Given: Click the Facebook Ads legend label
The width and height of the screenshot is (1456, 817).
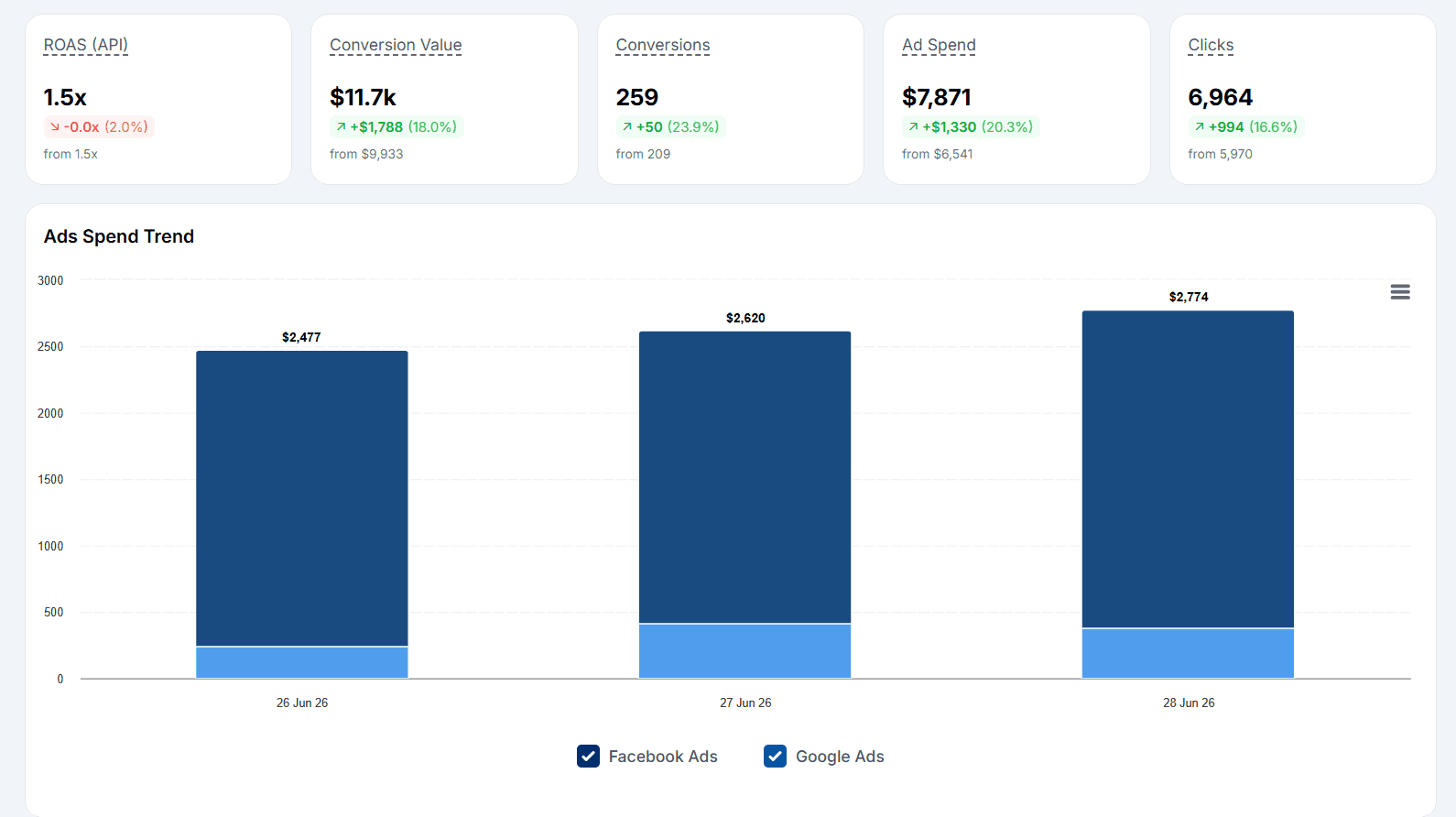Looking at the screenshot, I should (x=663, y=757).
